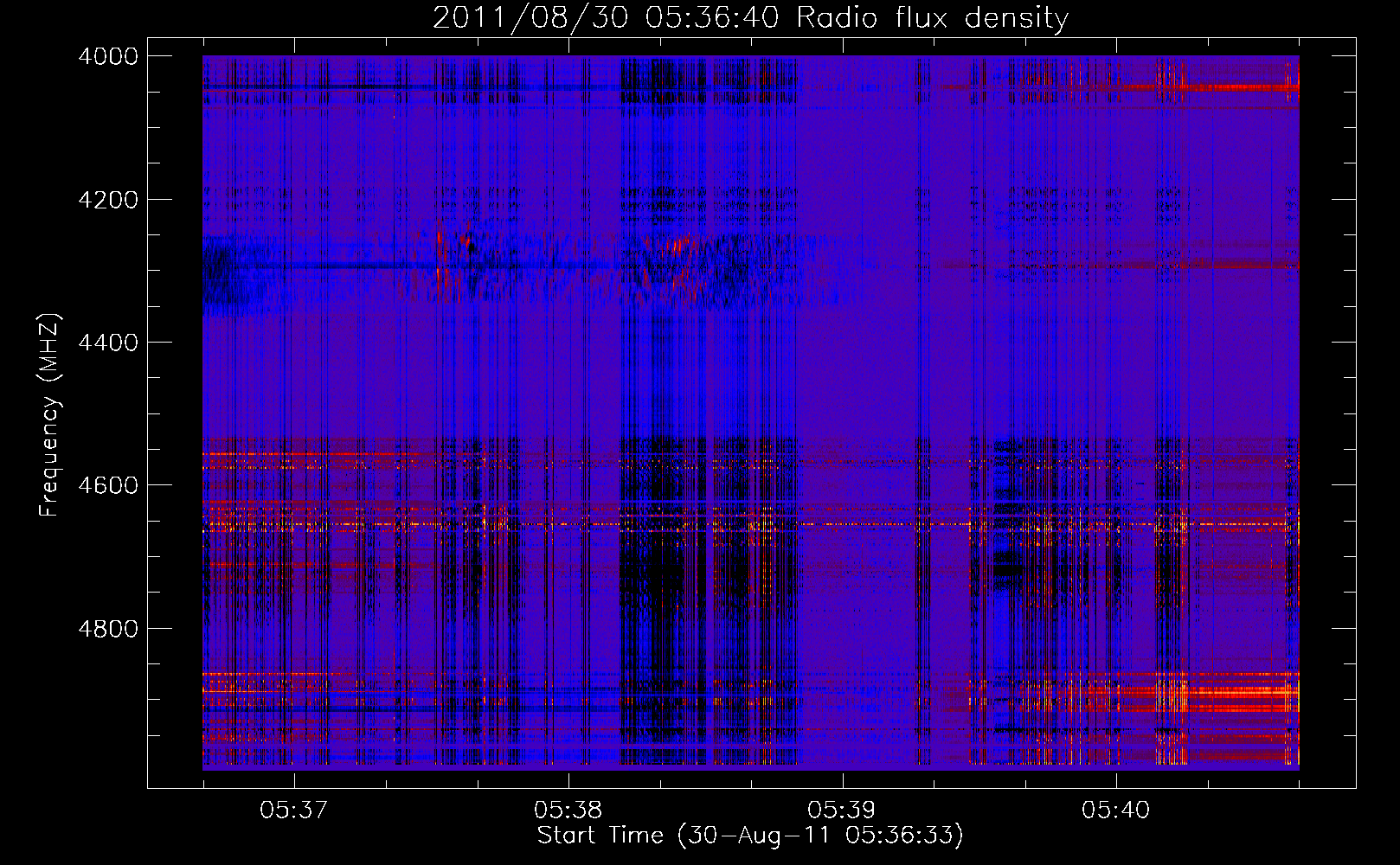
Task: Click the "Start Time (30-Aug-11 05:36:33)" axis title
Action: [x=750, y=836]
